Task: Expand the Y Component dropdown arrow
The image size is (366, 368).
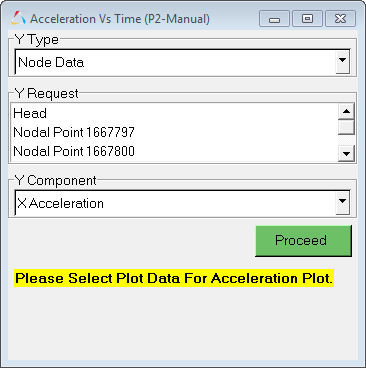Action: tap(342, 202)
